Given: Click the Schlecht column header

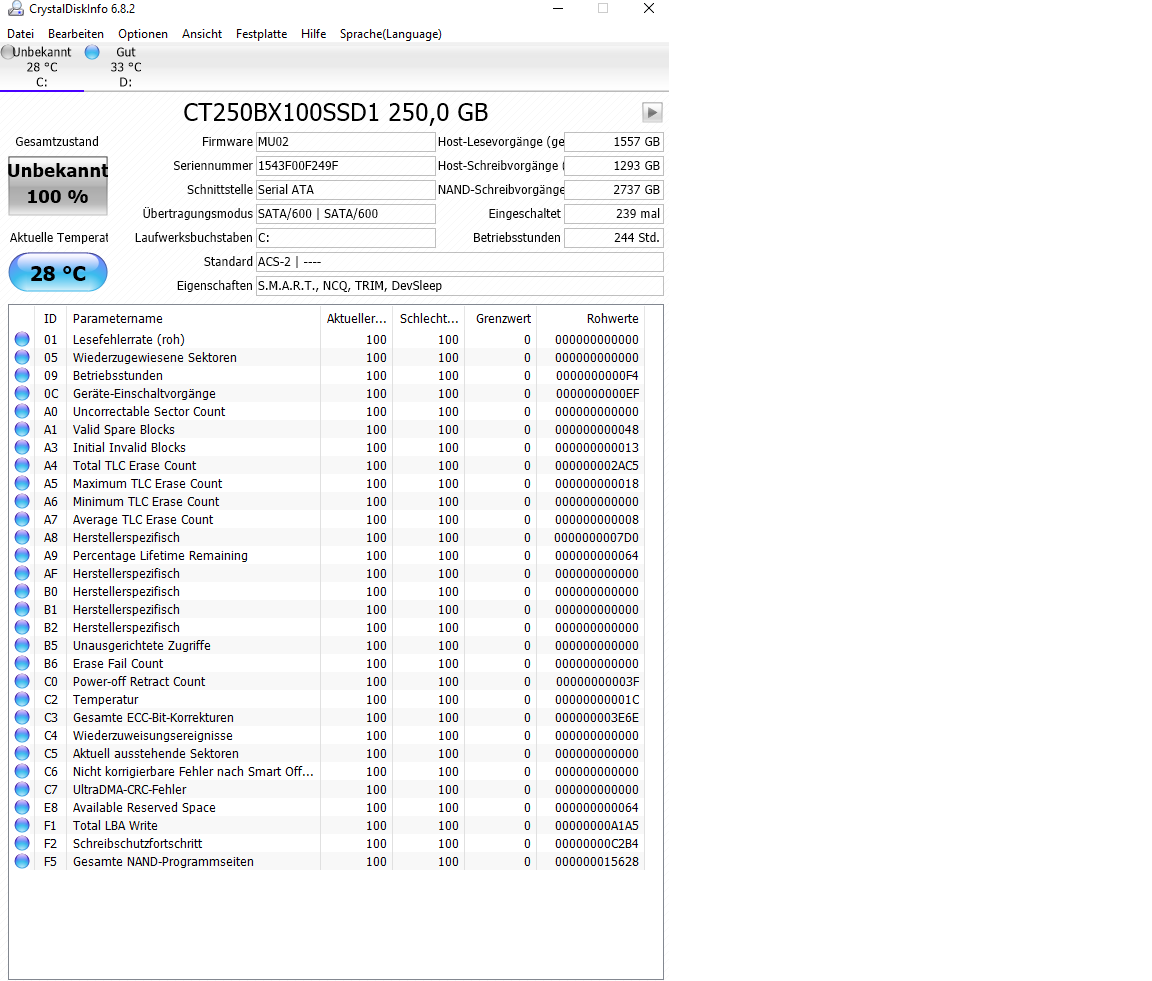Looking at the screenshot, I should click(429, 319).
